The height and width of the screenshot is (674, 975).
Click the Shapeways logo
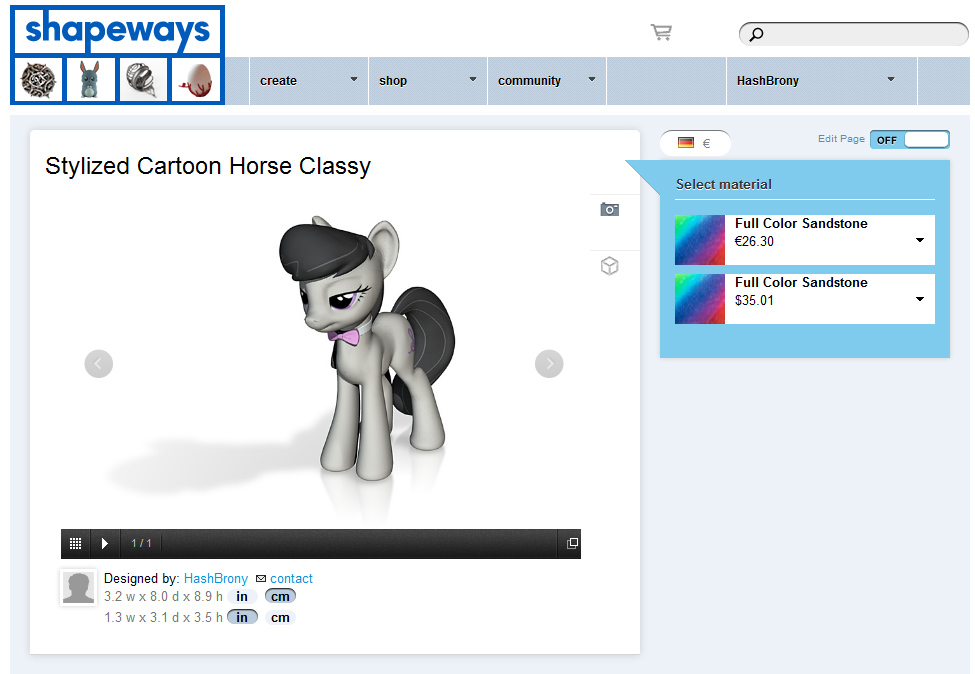click(118, 30)
